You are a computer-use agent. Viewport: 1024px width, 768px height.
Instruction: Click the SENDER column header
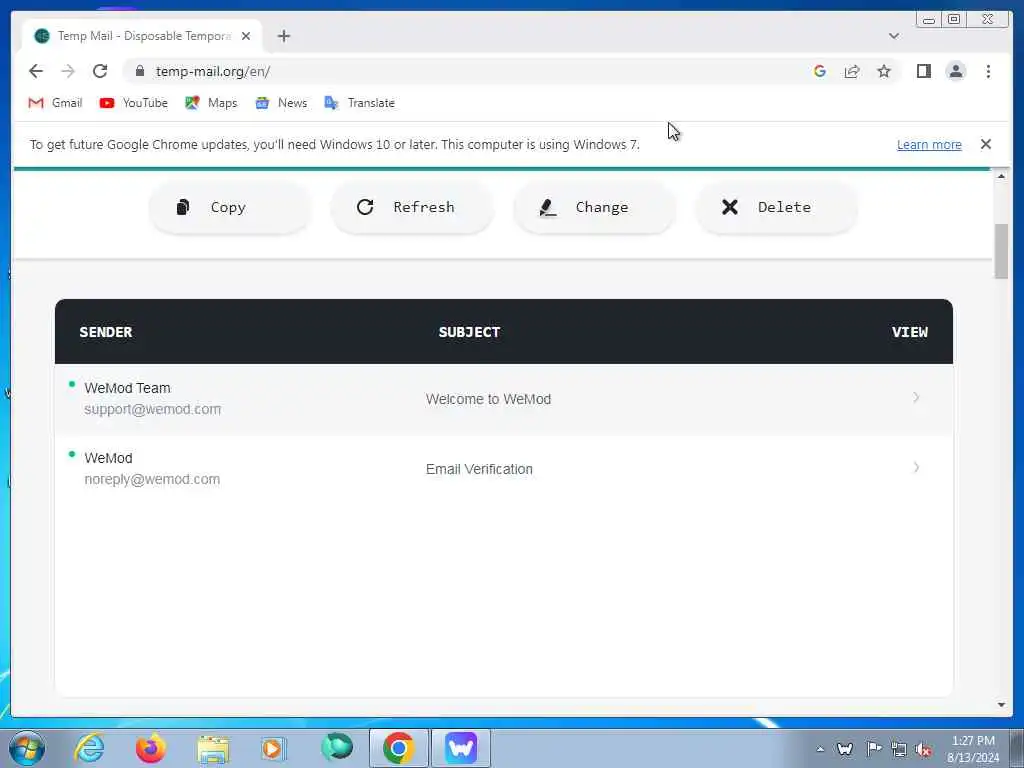pyautogui.click(x=106, y=332)
